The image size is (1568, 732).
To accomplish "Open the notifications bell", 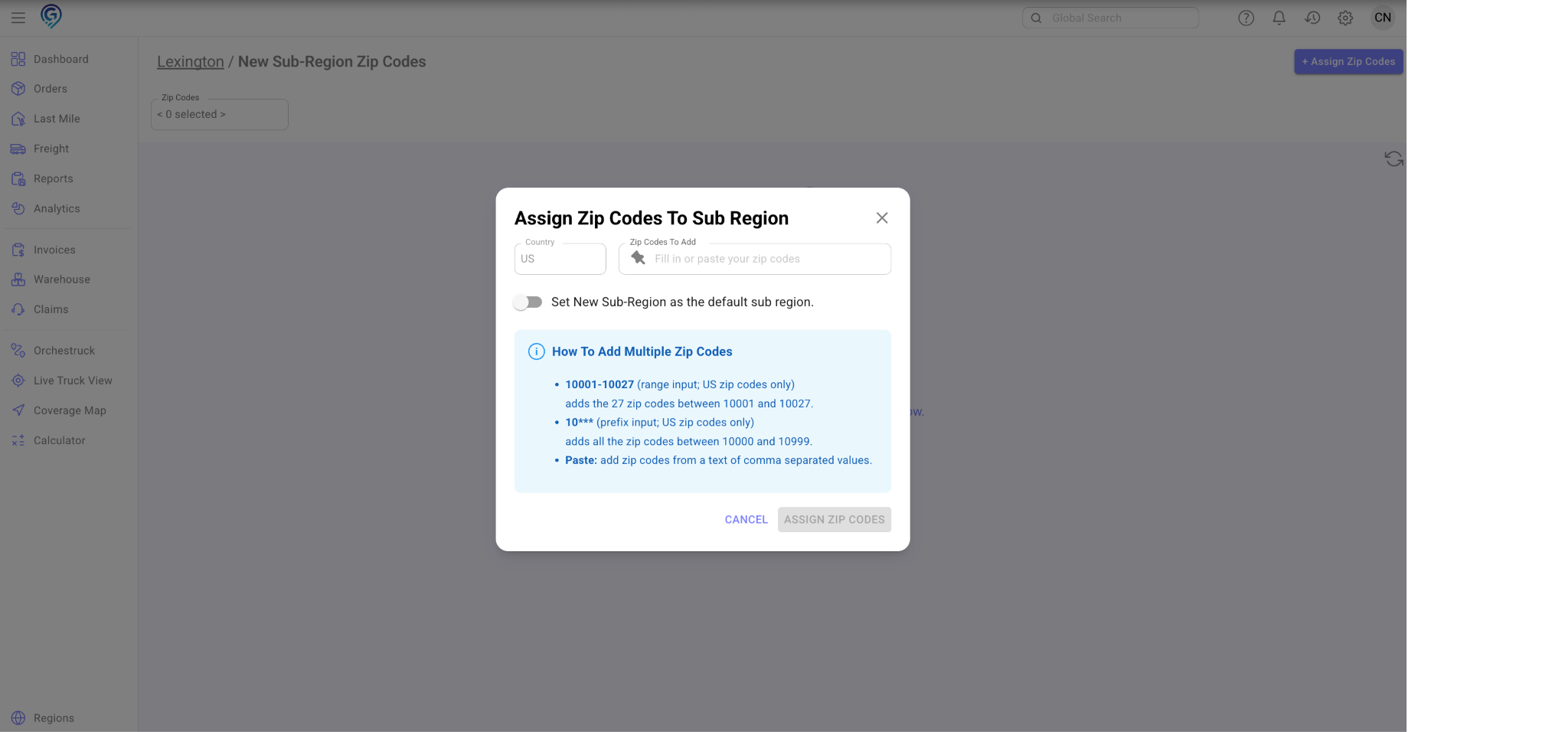I will click(x=1279, y=18).
